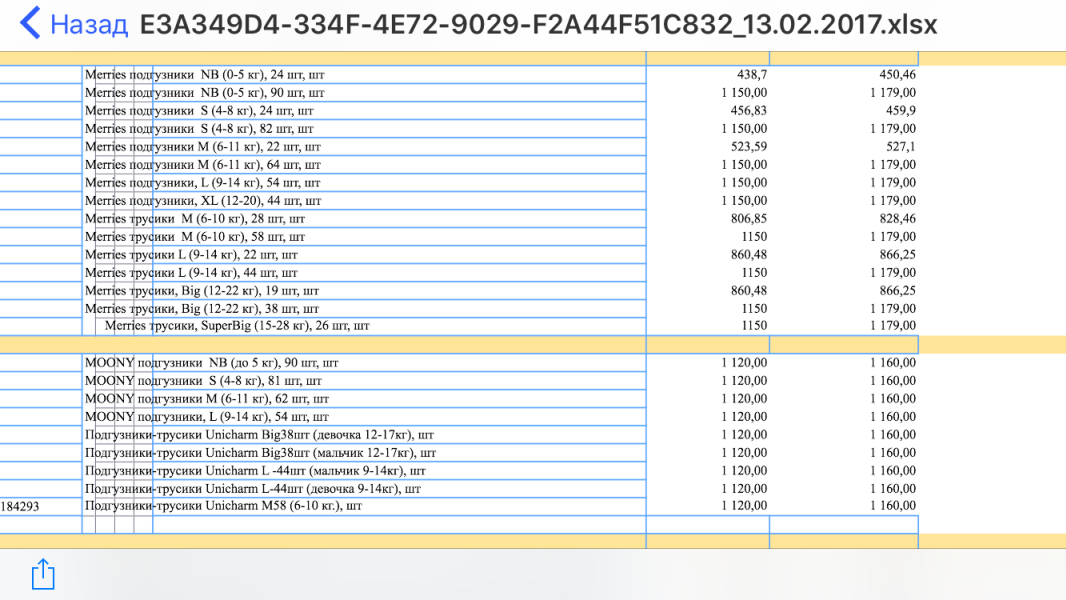Select row Merries трусики M (6-10 кг), 58 шт
This screenshot has width=1066, height=600.
point(195,237)
